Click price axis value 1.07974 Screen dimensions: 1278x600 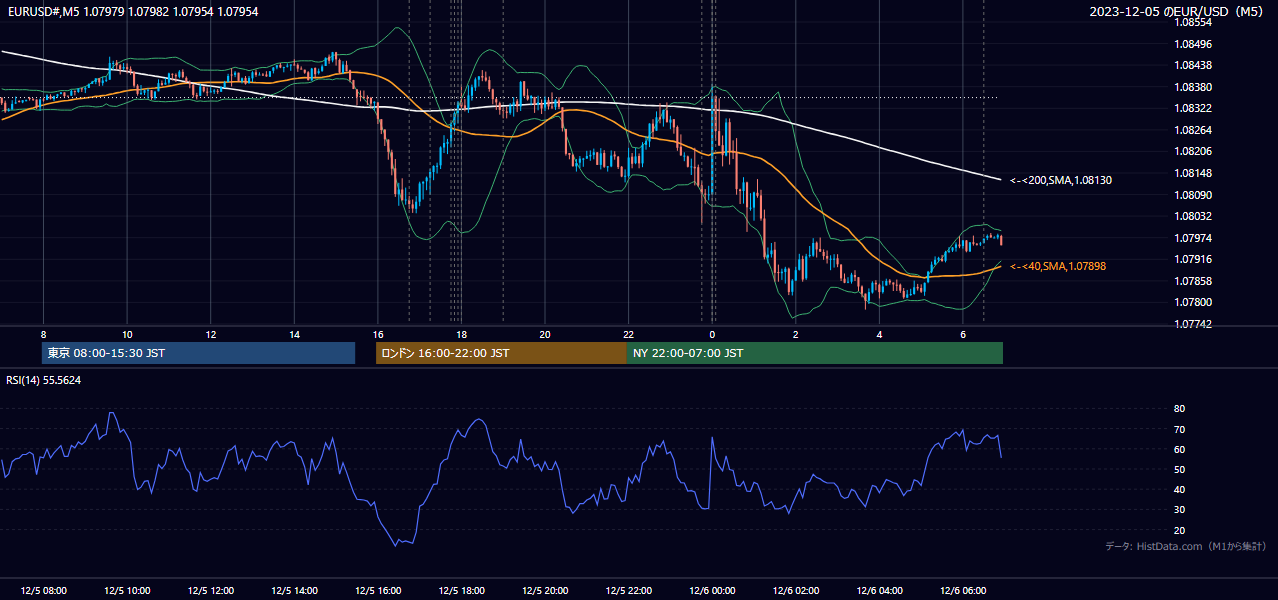click(x=1193, y=238)
